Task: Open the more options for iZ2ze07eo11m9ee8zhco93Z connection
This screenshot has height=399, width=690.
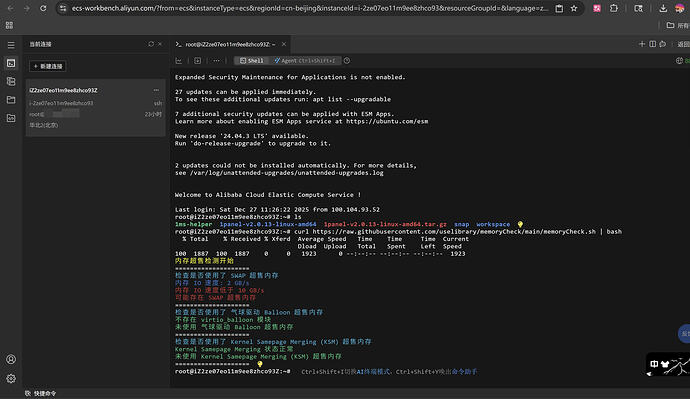Action: [x=156, y=90]
